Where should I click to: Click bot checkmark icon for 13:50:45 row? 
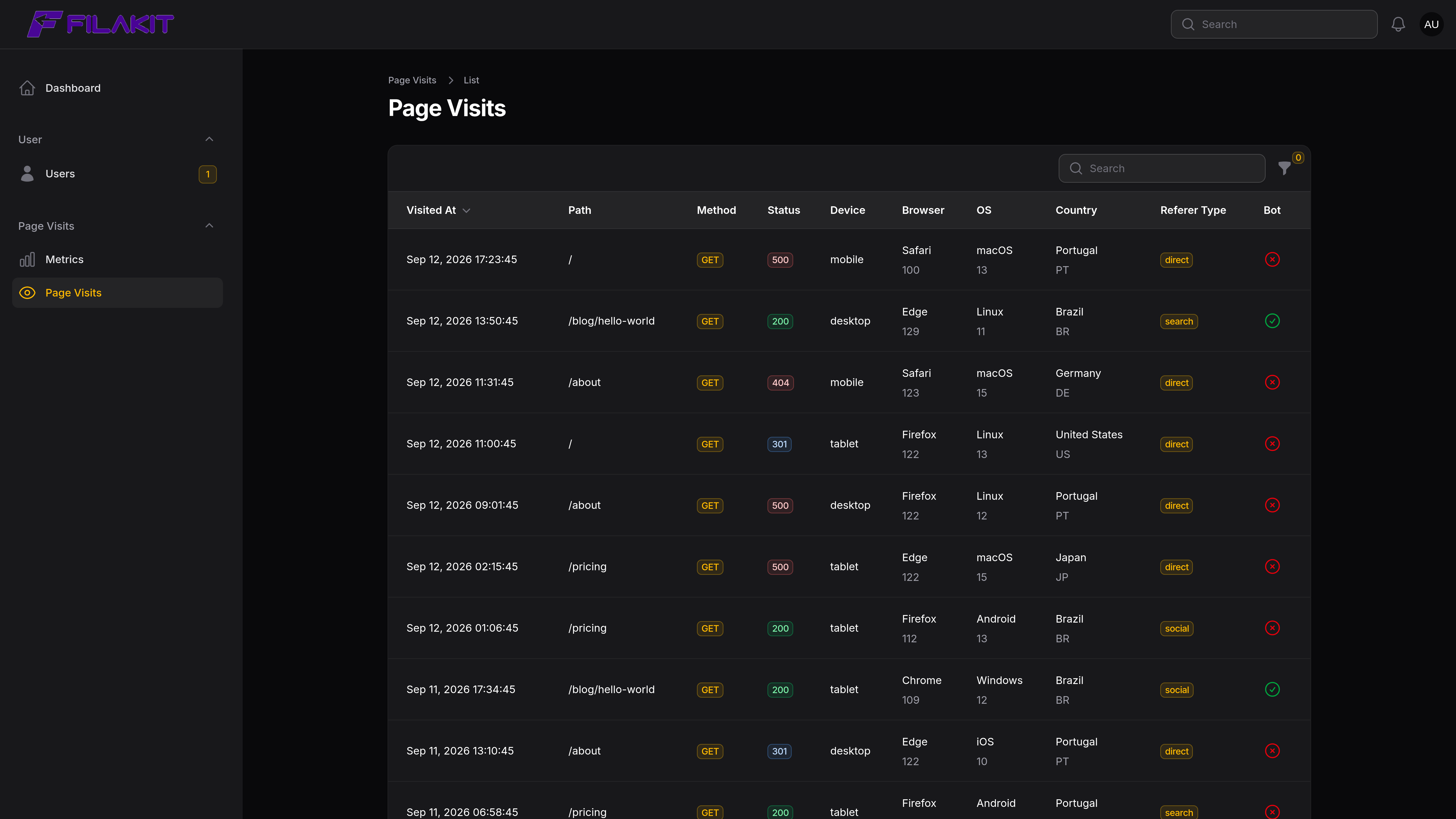click(1272, 321)
